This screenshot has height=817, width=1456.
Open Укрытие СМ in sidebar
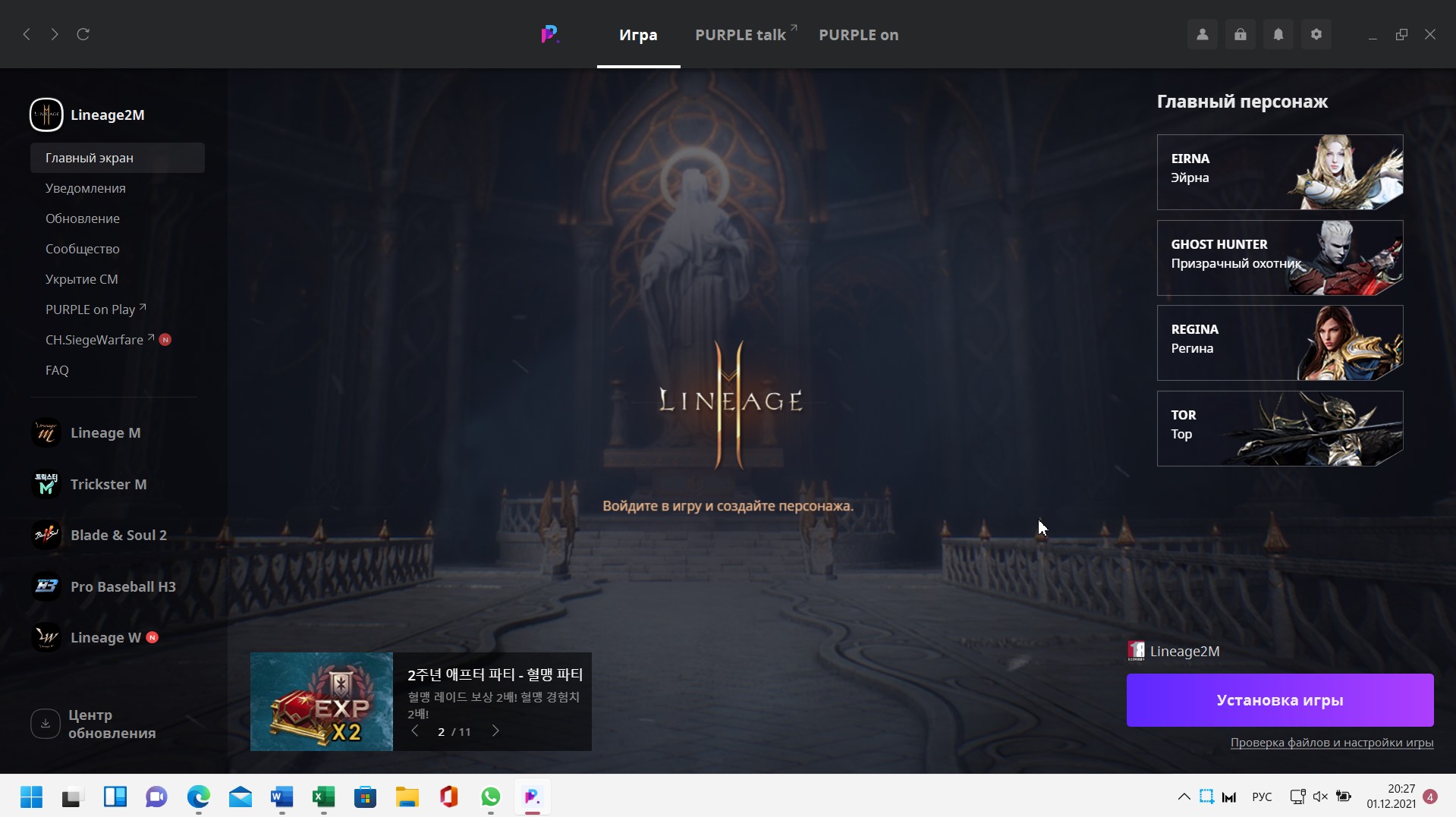tap(82, 279)
